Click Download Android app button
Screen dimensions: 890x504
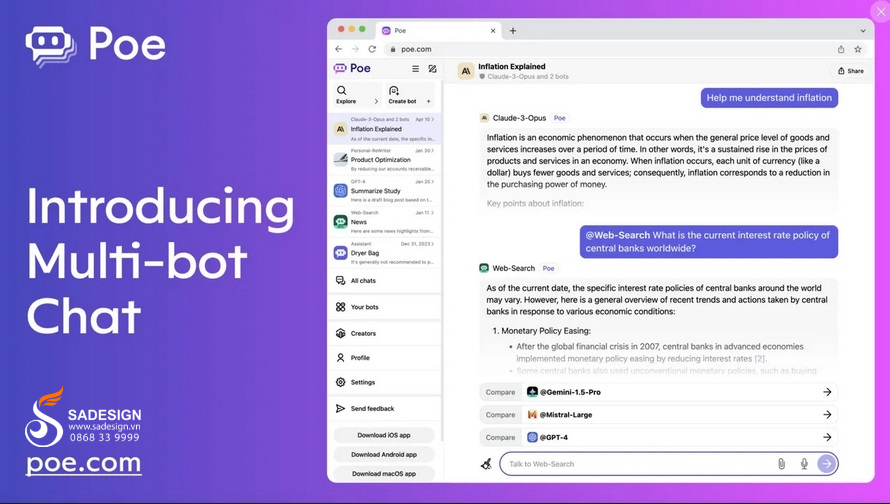tap(384, 455)
